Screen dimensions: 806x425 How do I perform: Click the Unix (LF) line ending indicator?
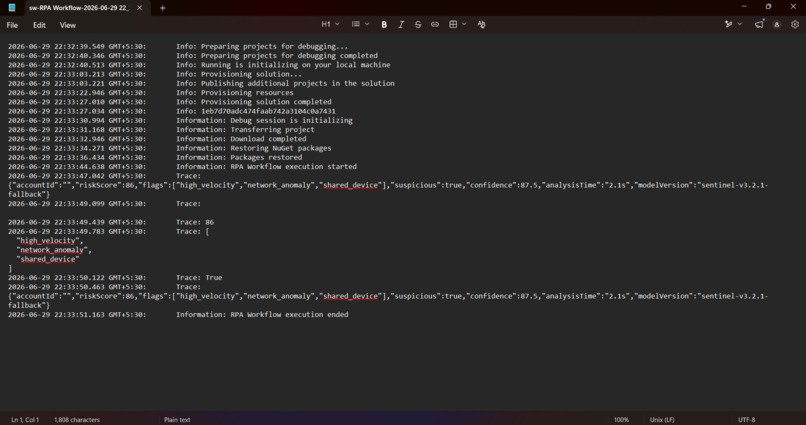662,419
